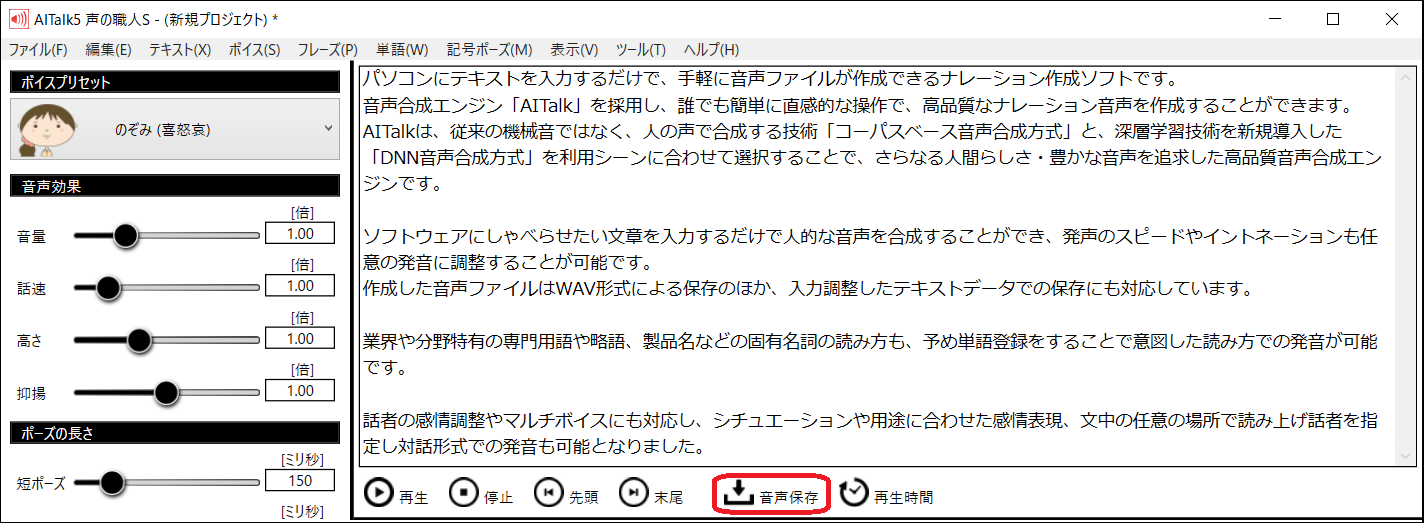The image size is (1424, 523).
Task: Click the 短ポーズ value field 150
Action: pyautogui.click(x=300, y=481)
